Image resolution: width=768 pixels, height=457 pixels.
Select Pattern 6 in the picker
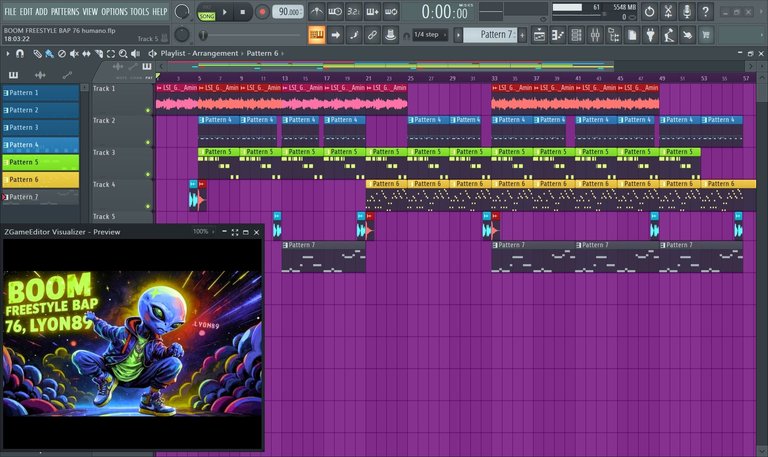tap(41, 179)
